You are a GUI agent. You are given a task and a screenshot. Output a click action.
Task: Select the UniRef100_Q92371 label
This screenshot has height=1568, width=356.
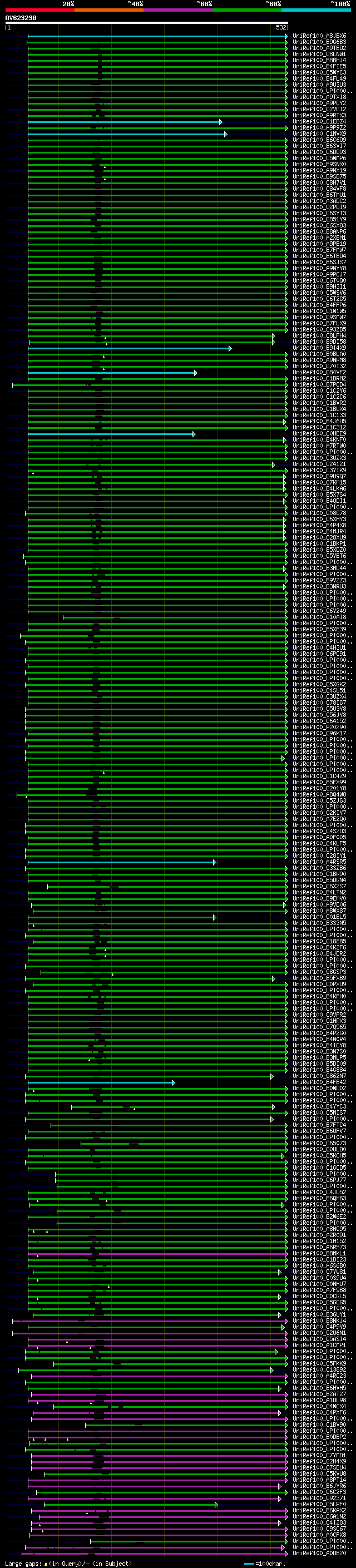[319, 1498]
